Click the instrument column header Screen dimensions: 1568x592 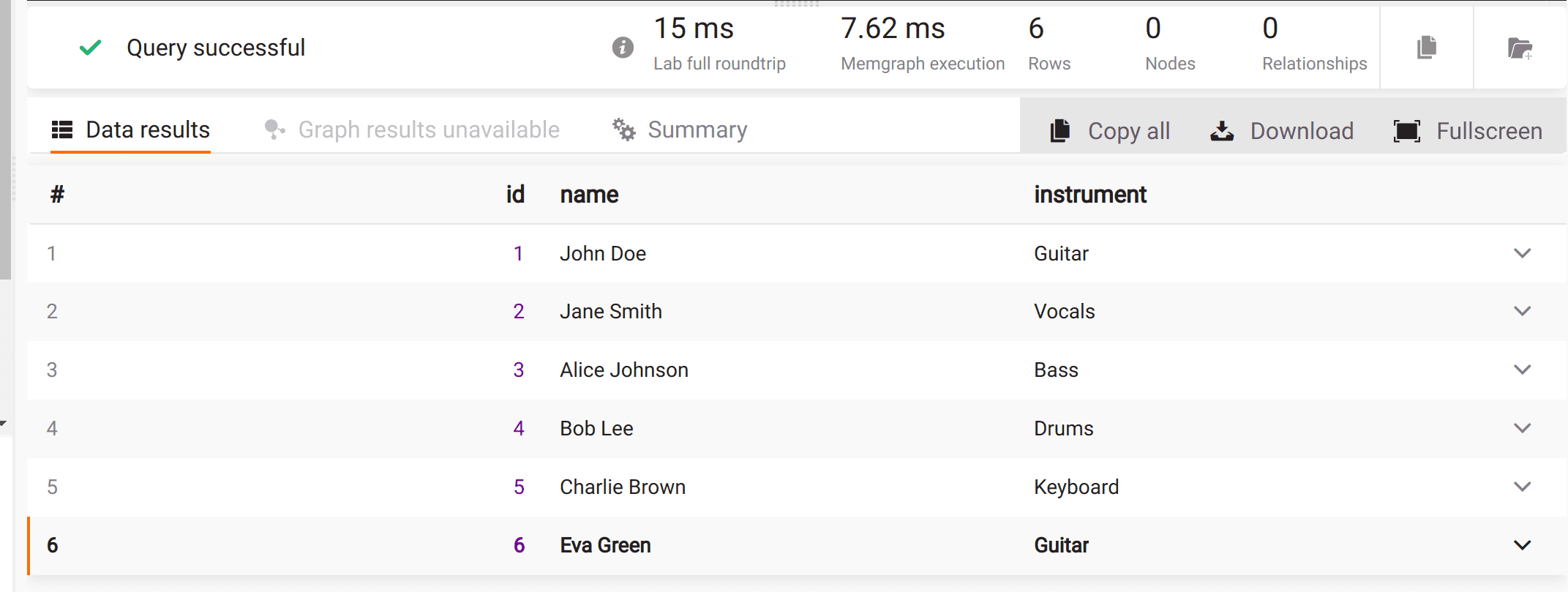1090,195
